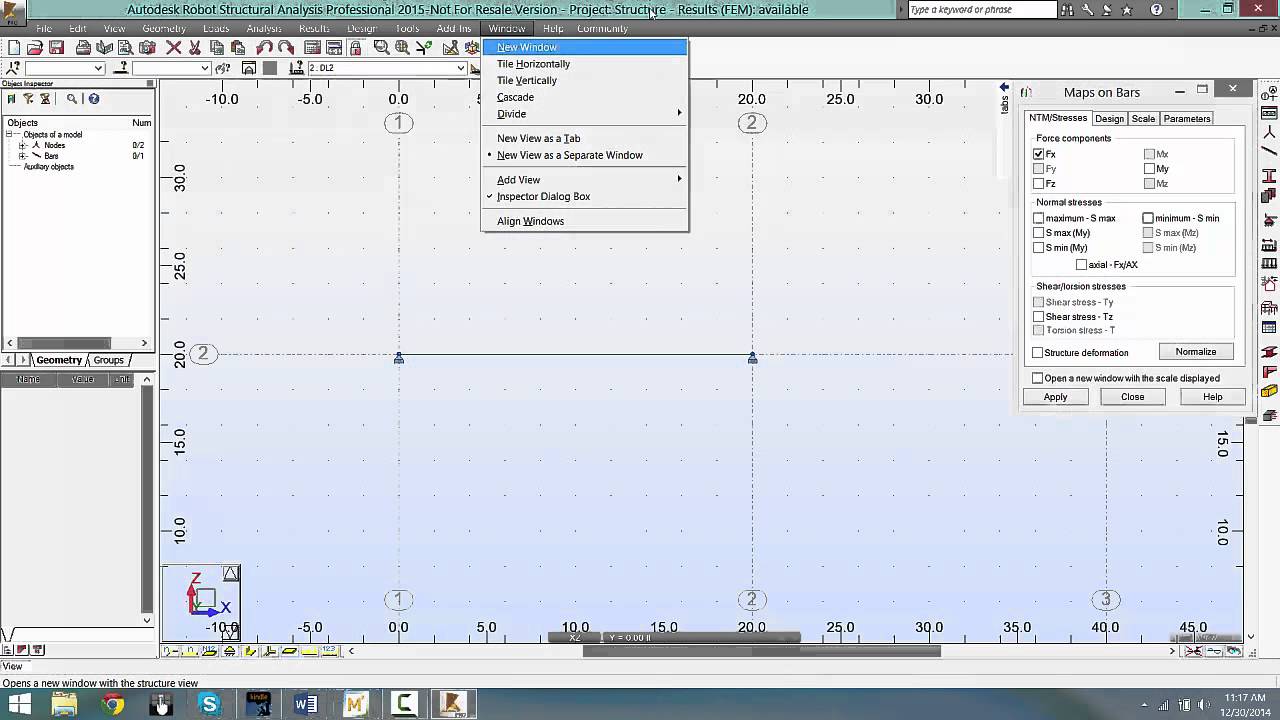Open the Print preview icon
The height and width of the screenshot is (720, 1280).
coord(125,47)
